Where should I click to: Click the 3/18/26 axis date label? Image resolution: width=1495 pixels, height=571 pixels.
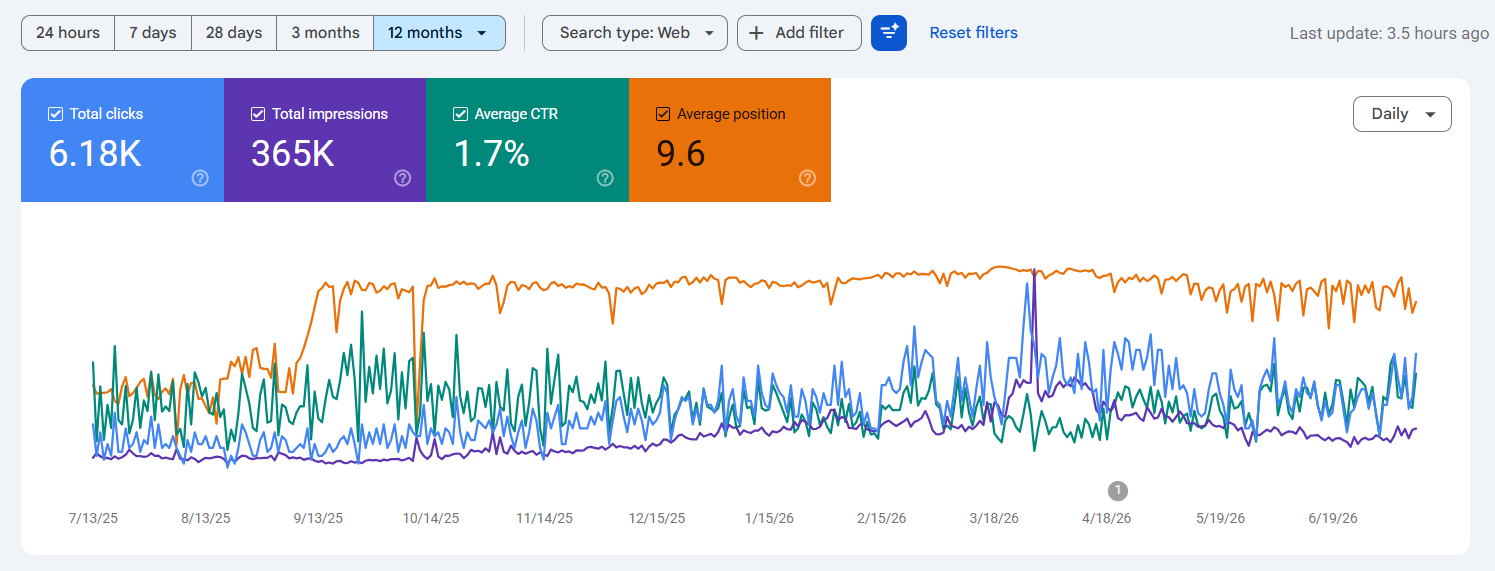[x=994, y=518]
